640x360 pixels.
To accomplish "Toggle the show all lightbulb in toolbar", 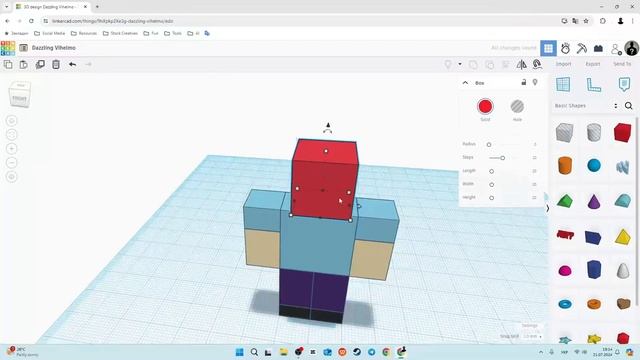I will 448,64.
